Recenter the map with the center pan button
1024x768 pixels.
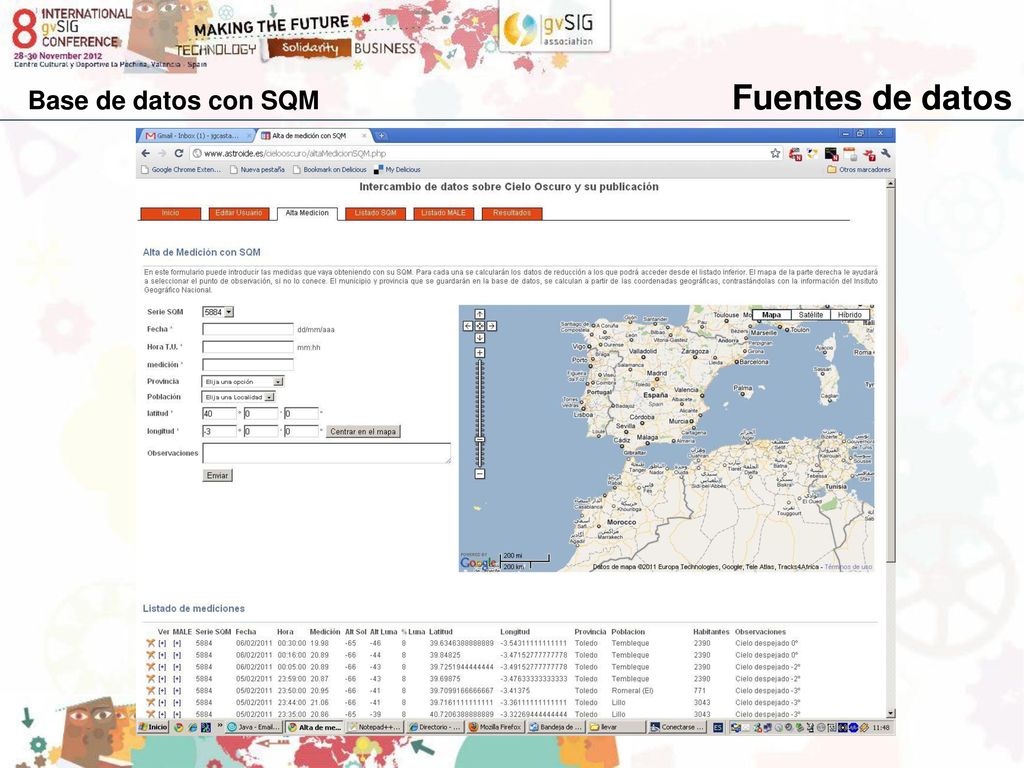coord(479,326)
